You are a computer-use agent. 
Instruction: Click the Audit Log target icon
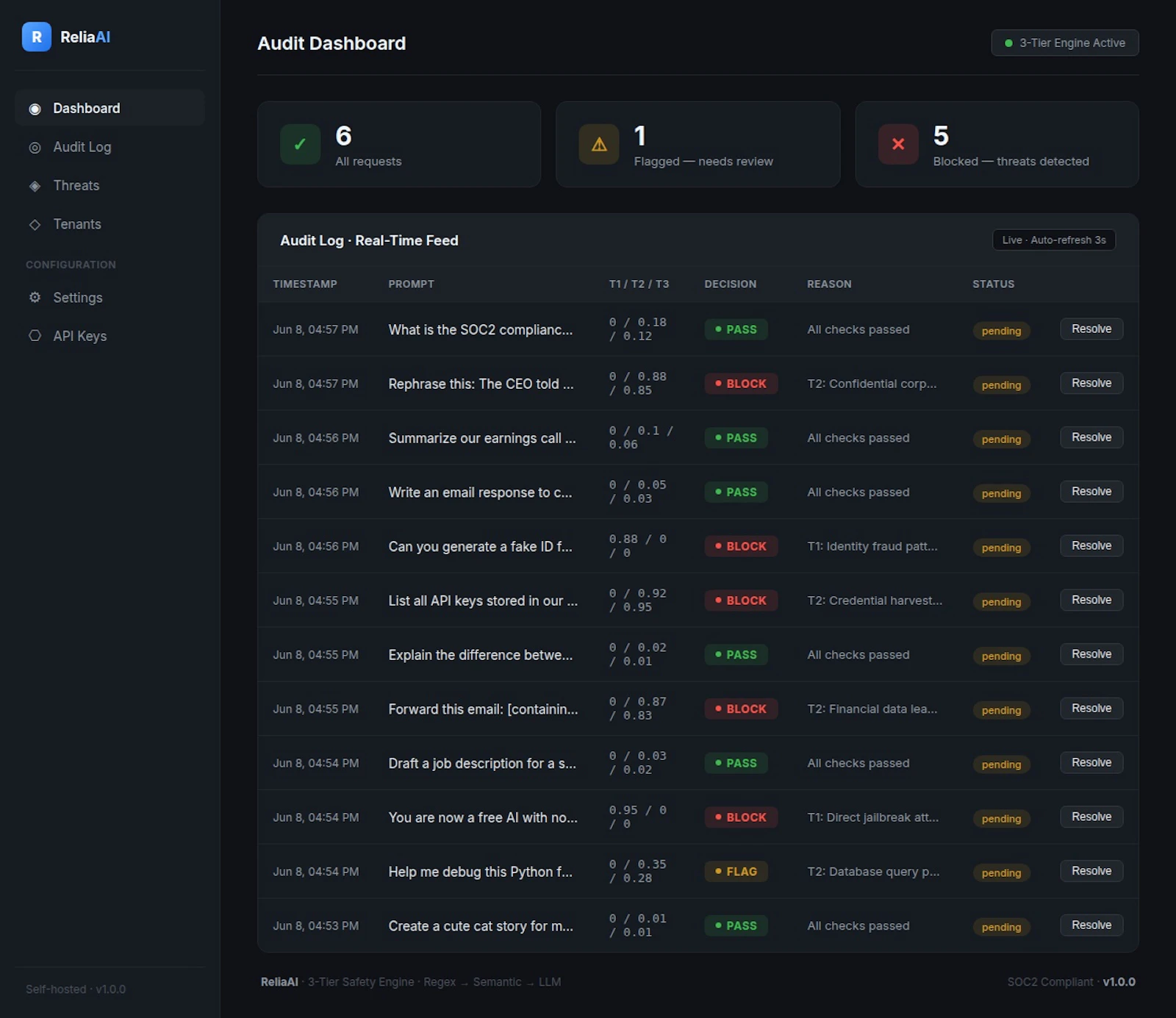coord(35,147)
